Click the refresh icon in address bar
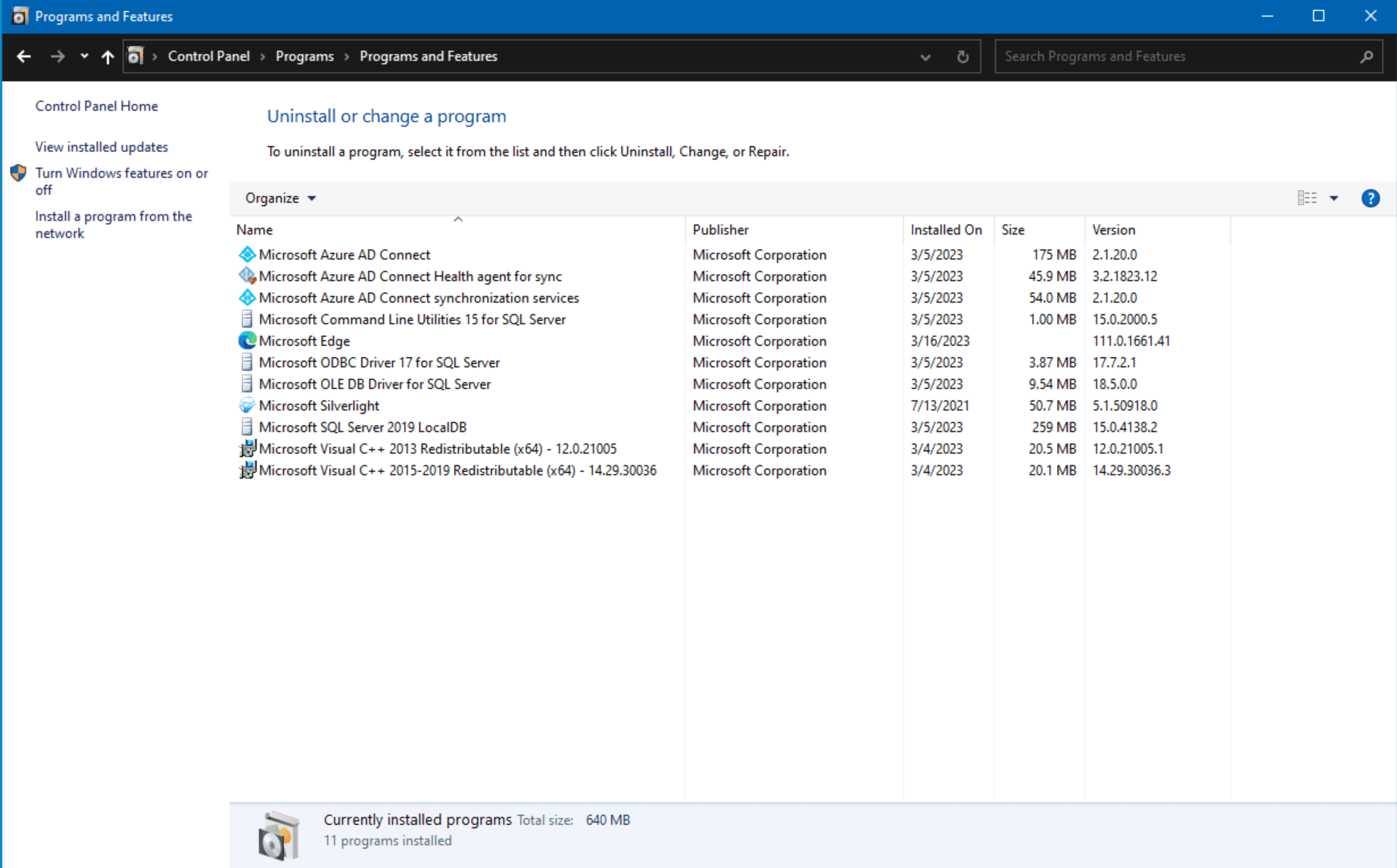This screenshot has width=1397, height=868. (962, 56)
